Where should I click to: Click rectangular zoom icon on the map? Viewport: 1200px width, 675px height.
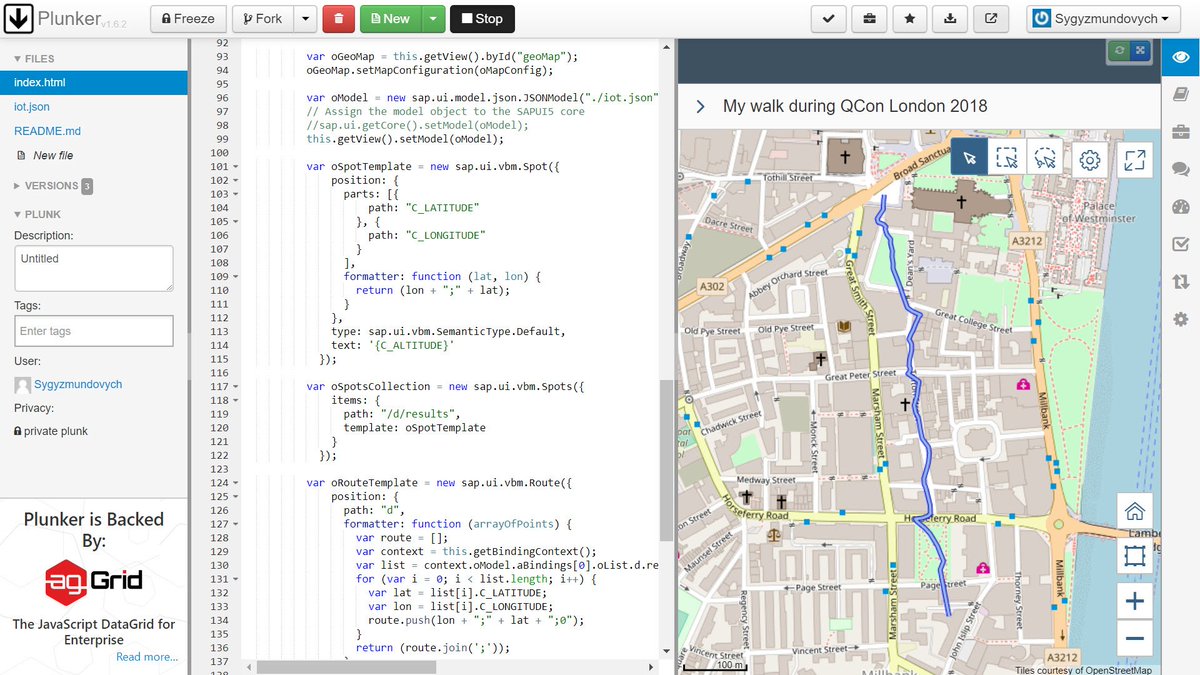click(x=1134, y=555)
